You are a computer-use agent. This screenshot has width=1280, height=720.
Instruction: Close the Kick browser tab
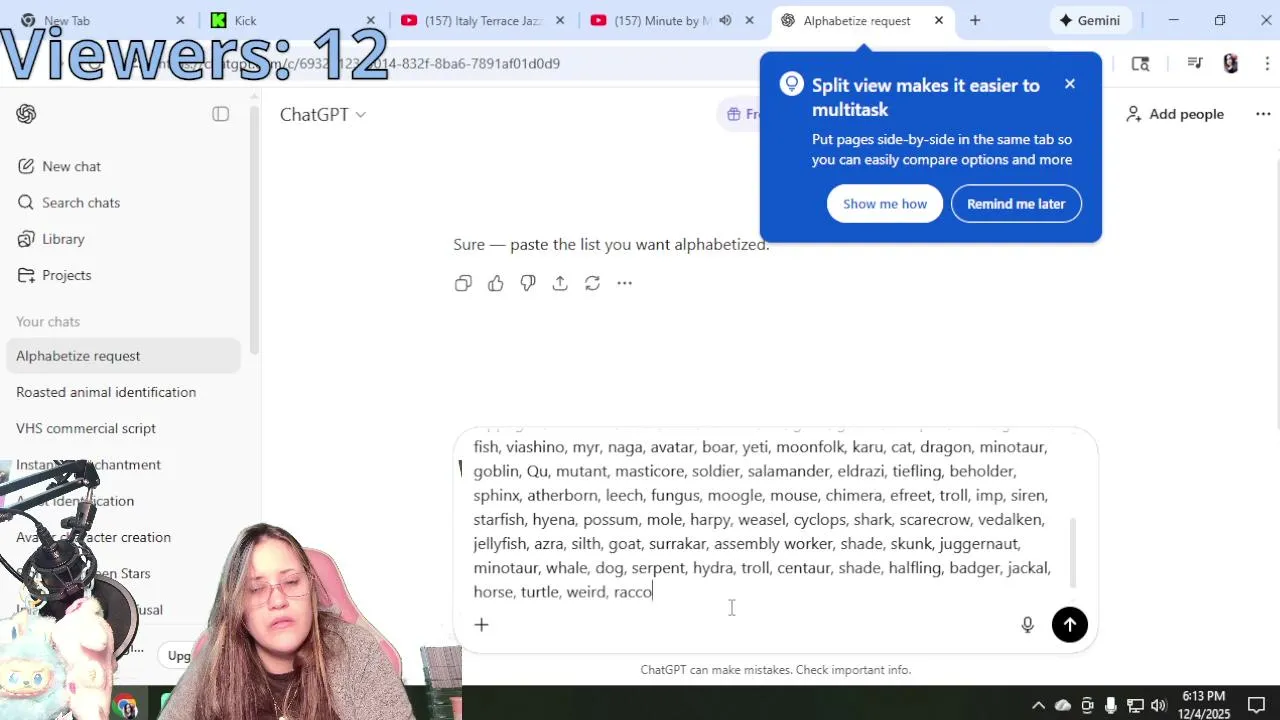371,20
